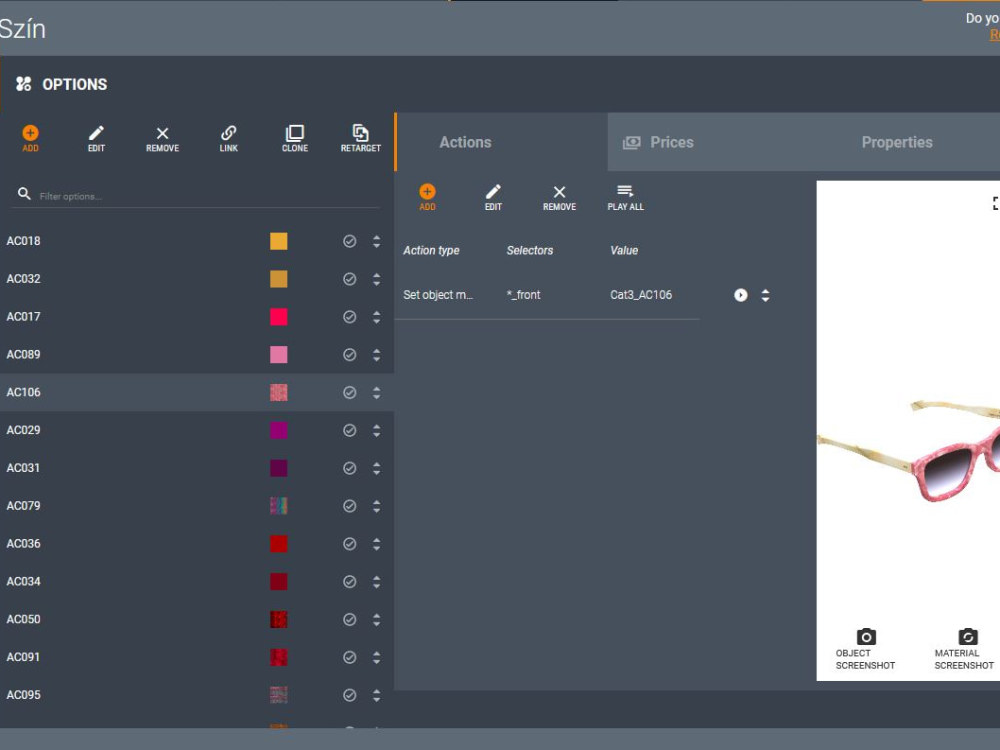Toggle the check circle for AC017
The image size is (1000, 750).
[349, 317]
